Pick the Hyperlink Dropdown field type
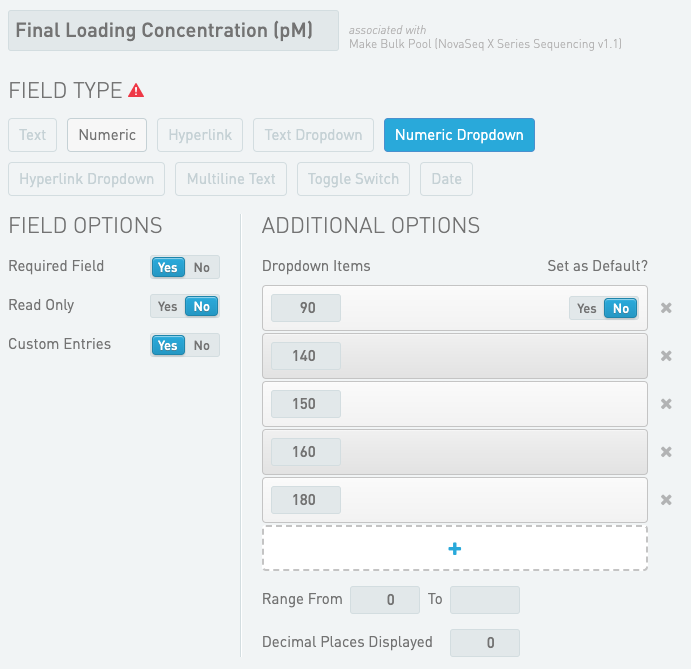Viewport: 691px width, 669px height. pyautogui.click(x=87, y=179)
